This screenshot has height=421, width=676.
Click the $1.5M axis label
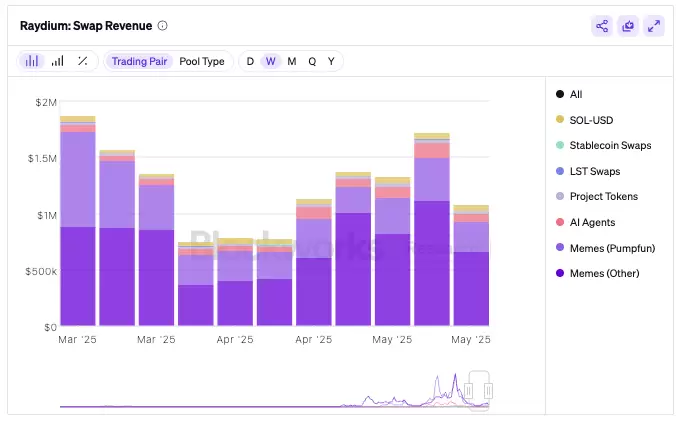coord(42,159)
